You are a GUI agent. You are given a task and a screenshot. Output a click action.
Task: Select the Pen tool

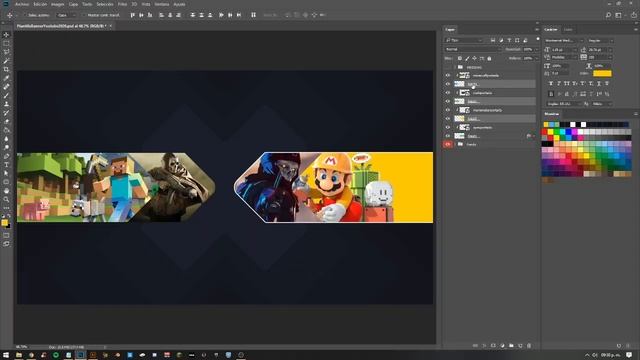[6, 156]
